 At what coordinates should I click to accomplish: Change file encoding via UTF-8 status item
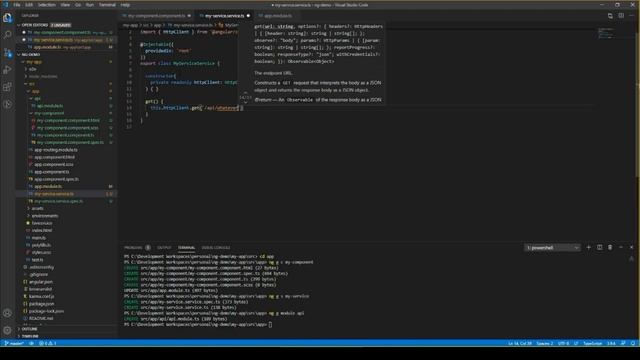tap(563, 343)
